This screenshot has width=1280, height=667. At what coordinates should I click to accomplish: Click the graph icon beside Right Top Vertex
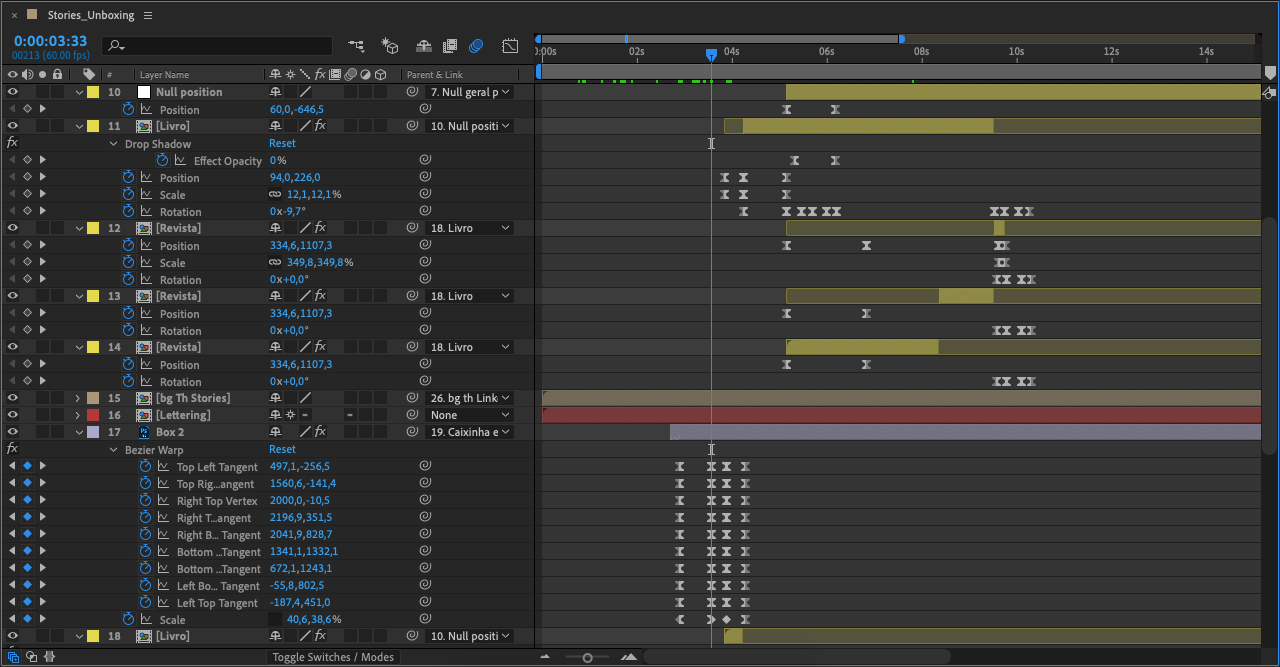point(163,500)
